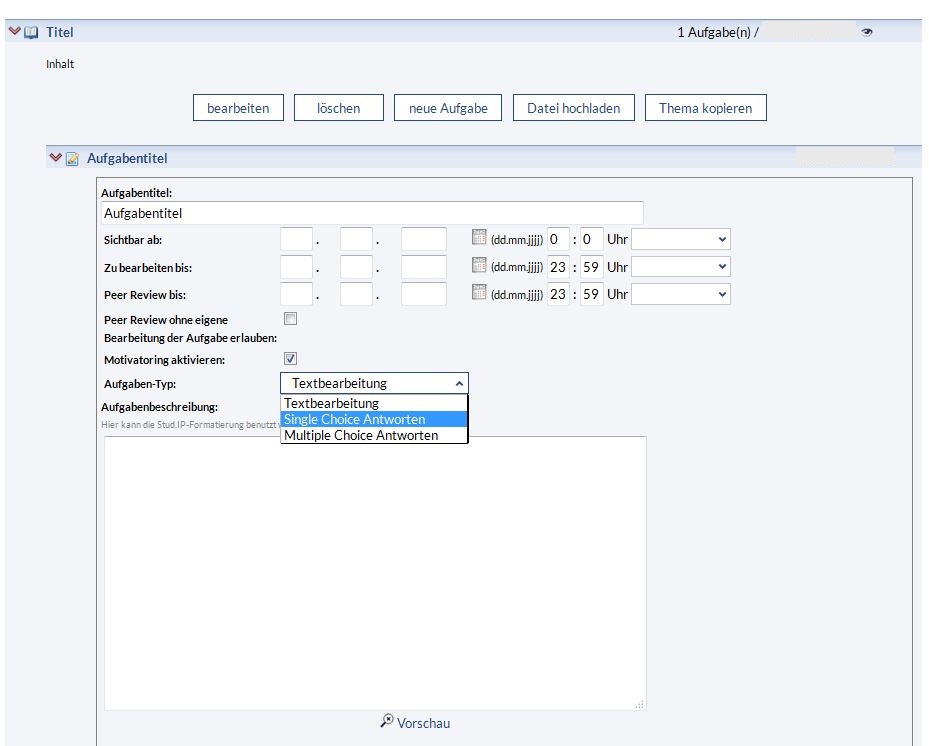Open calendar picker for Sichtbar ab

(x=479, y=239)
